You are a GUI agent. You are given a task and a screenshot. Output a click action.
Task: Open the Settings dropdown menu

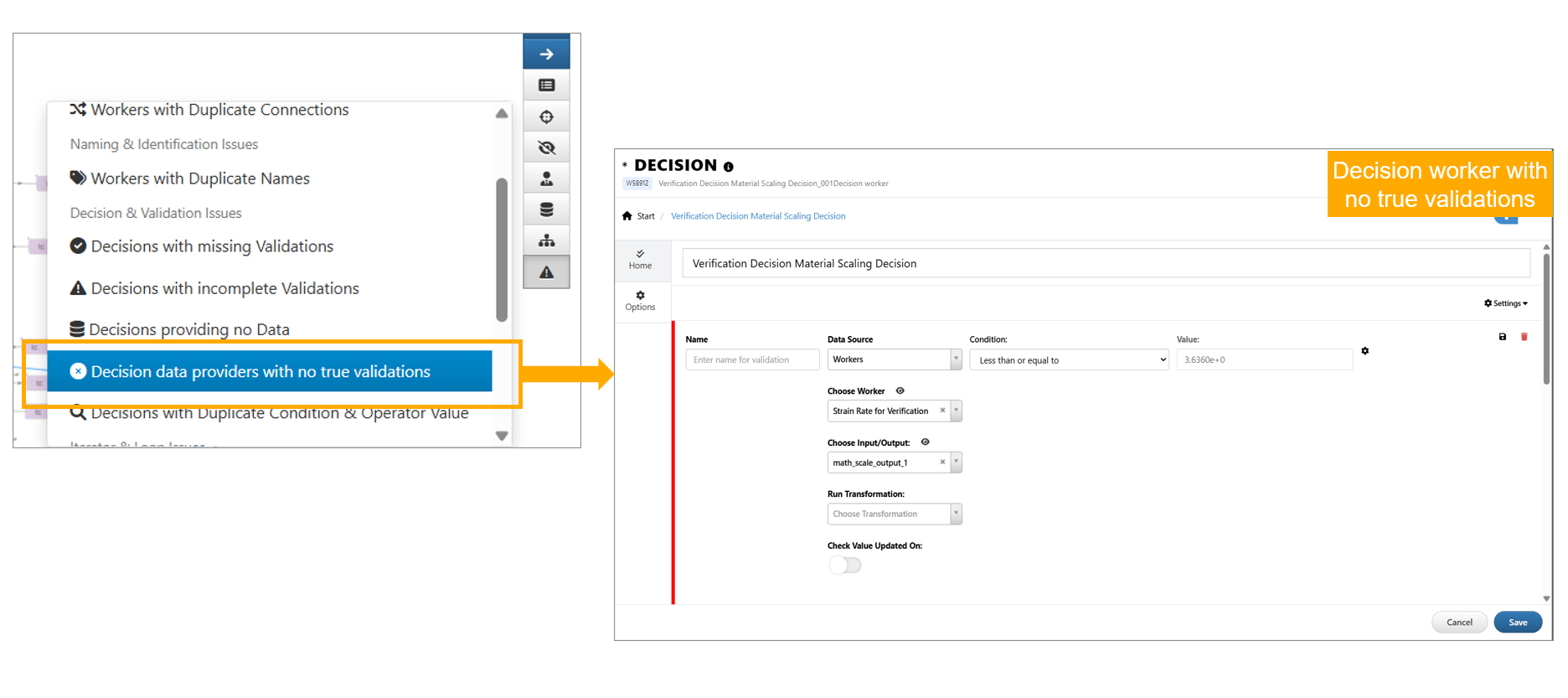1505,303
